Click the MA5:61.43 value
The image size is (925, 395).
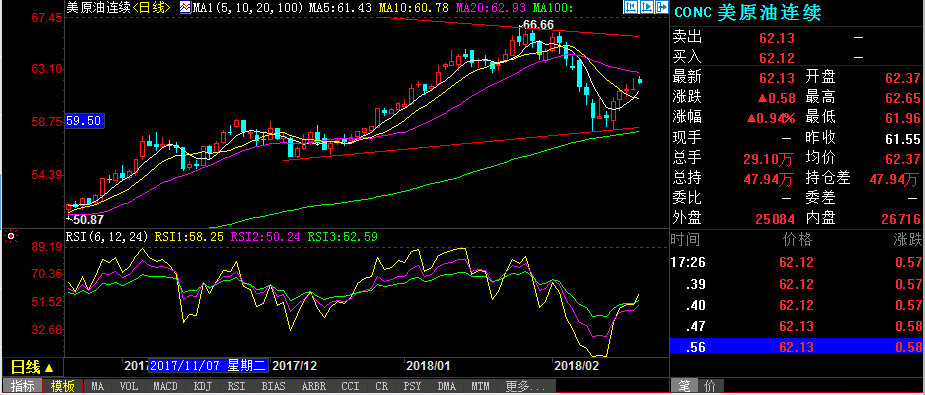click(x=340, y=8)
